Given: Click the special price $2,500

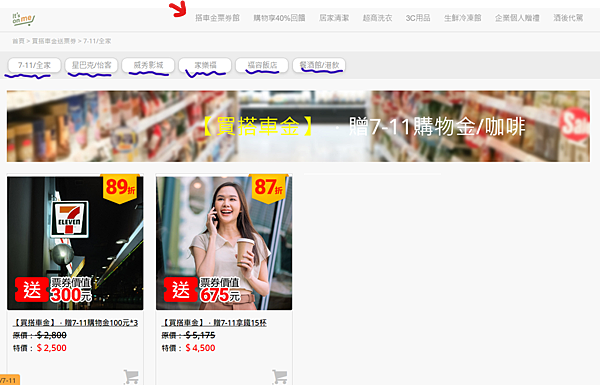Looking at the screenshot, I should pos(52,348).
